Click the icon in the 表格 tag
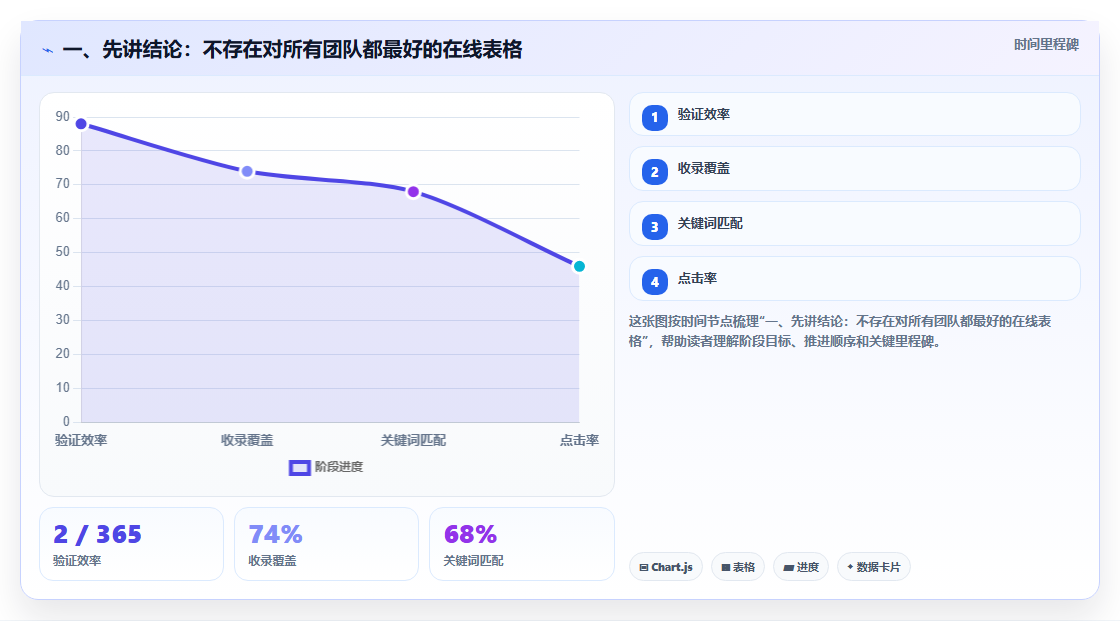 point(726,567)
